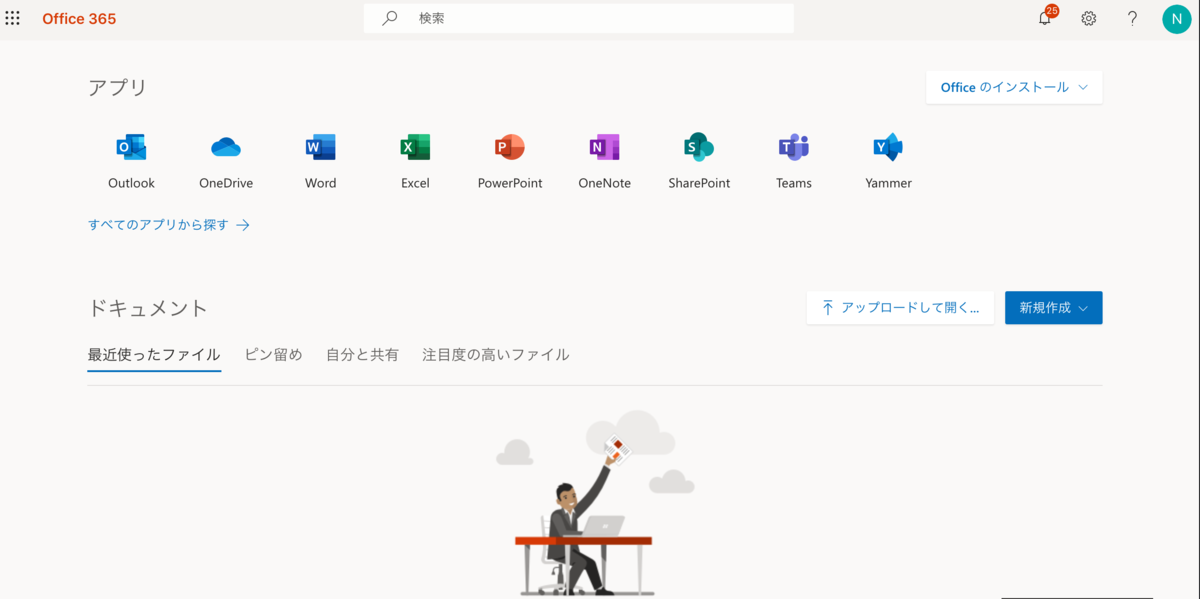This screenshot has width=1200, height=599.
Task: Launch the OneNote app icon
Action: [604, 147]
